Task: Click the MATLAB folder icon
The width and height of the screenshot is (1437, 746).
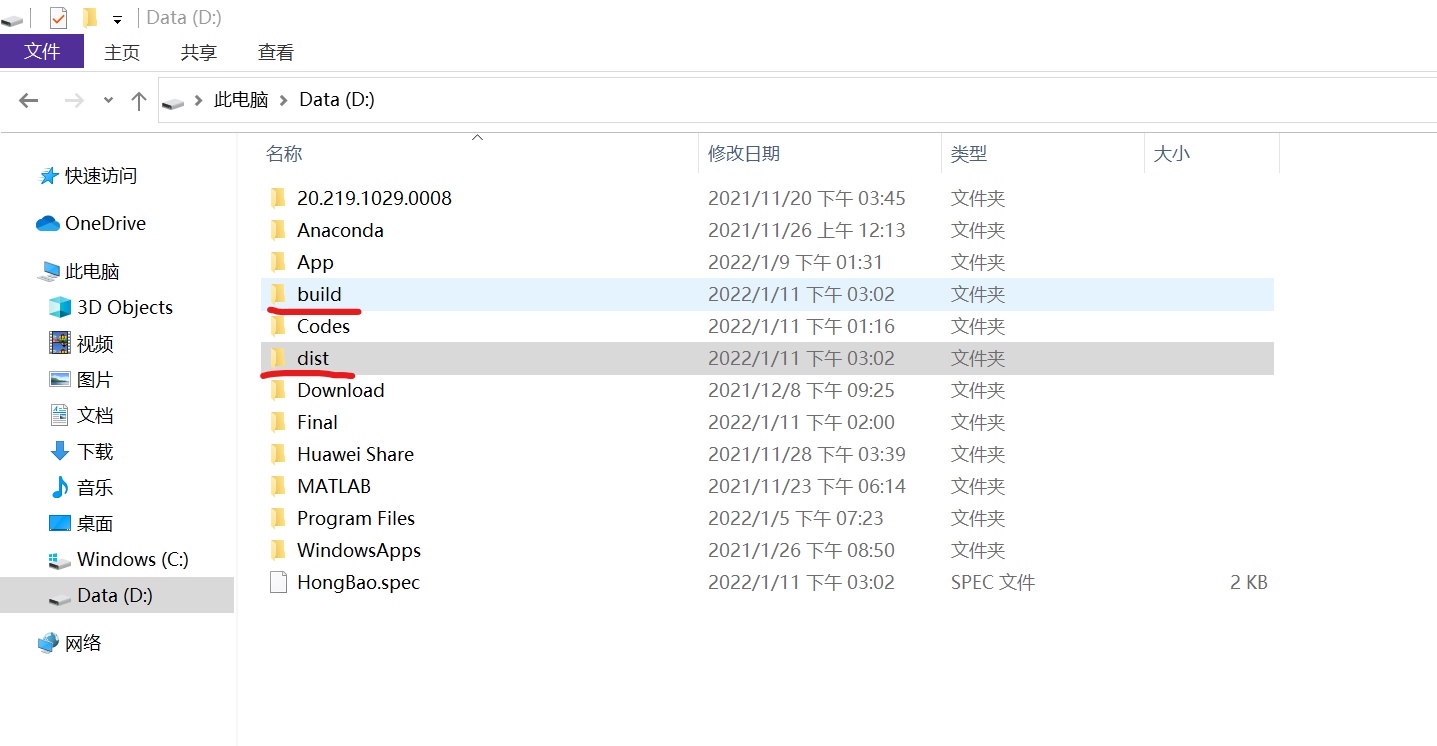Action: click(x=278, y=486)
